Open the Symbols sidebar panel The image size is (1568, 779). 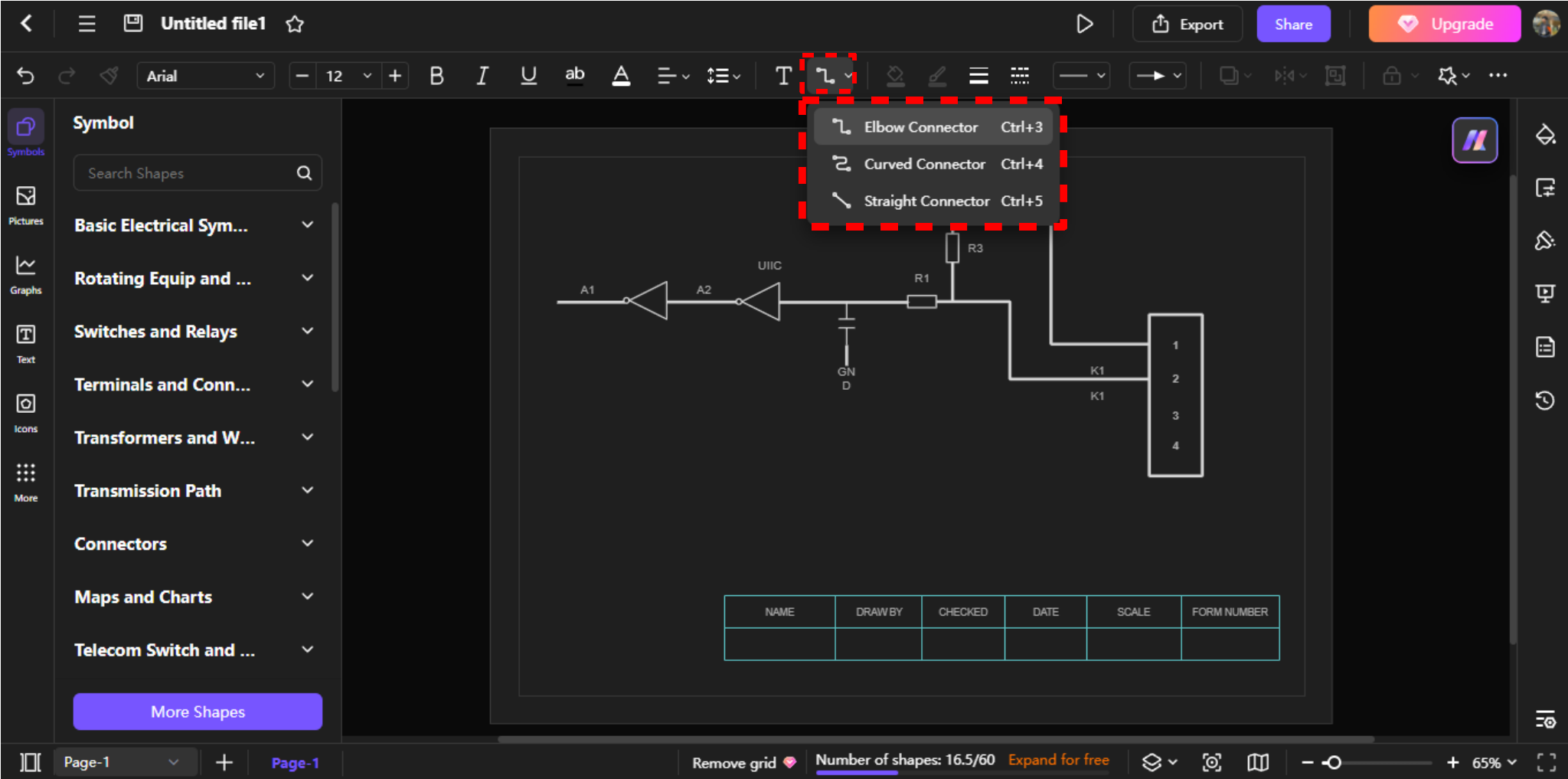pos(26,134)
